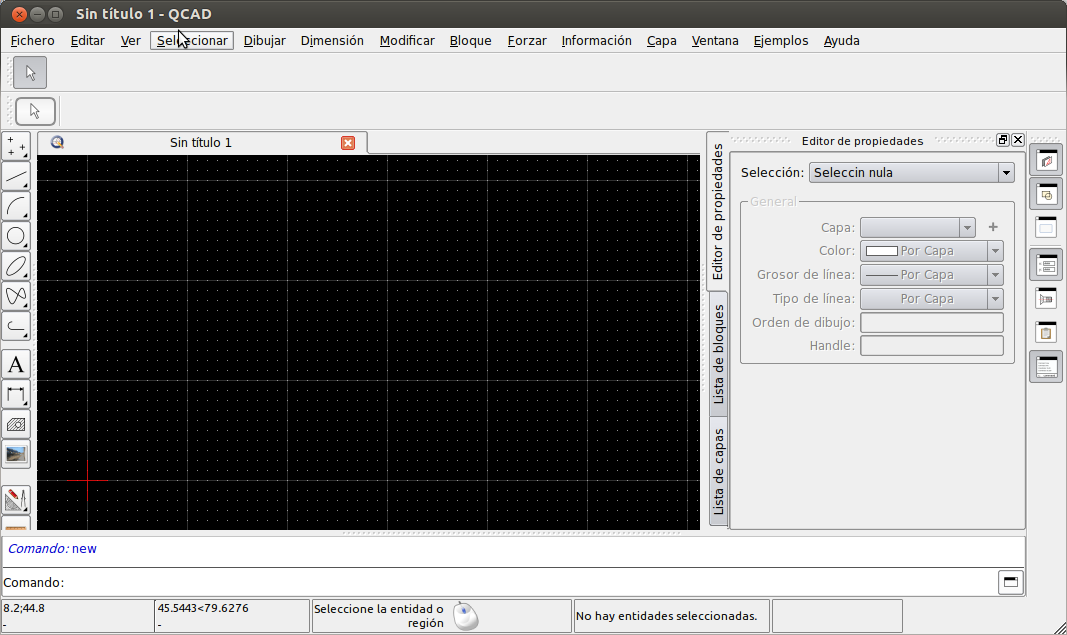Close the Sin título 1 document tab
The height and width of the screenshot is (635, 1067).
coord(348,143)
